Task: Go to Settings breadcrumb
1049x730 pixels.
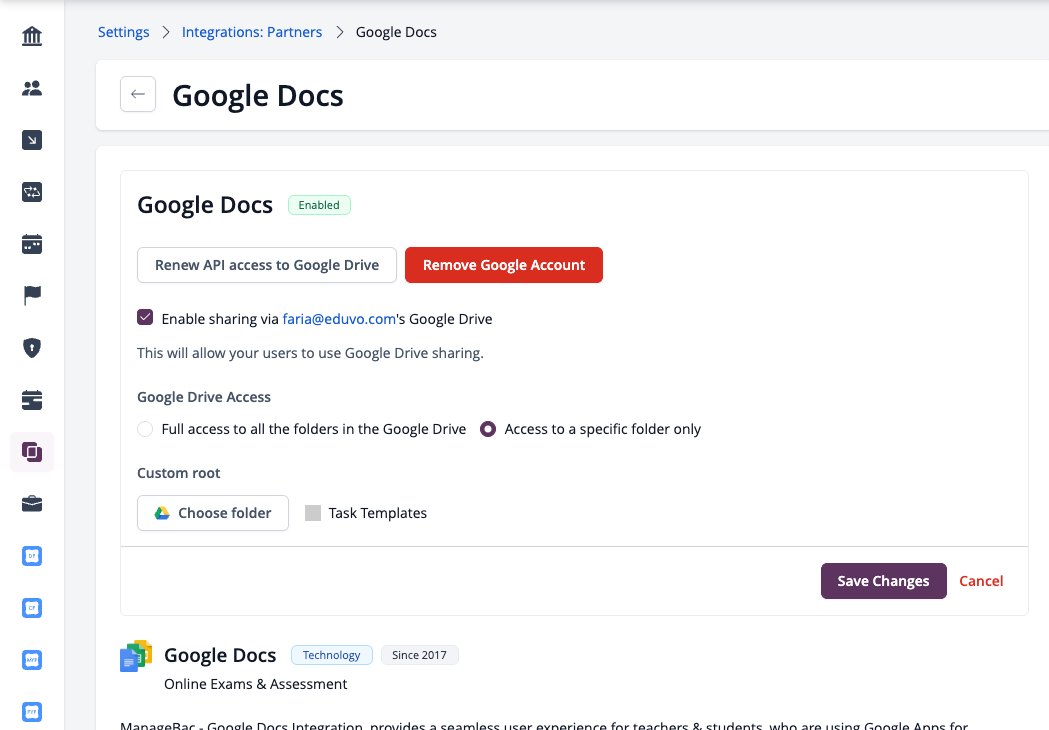Action: click(x=124, y=32)
